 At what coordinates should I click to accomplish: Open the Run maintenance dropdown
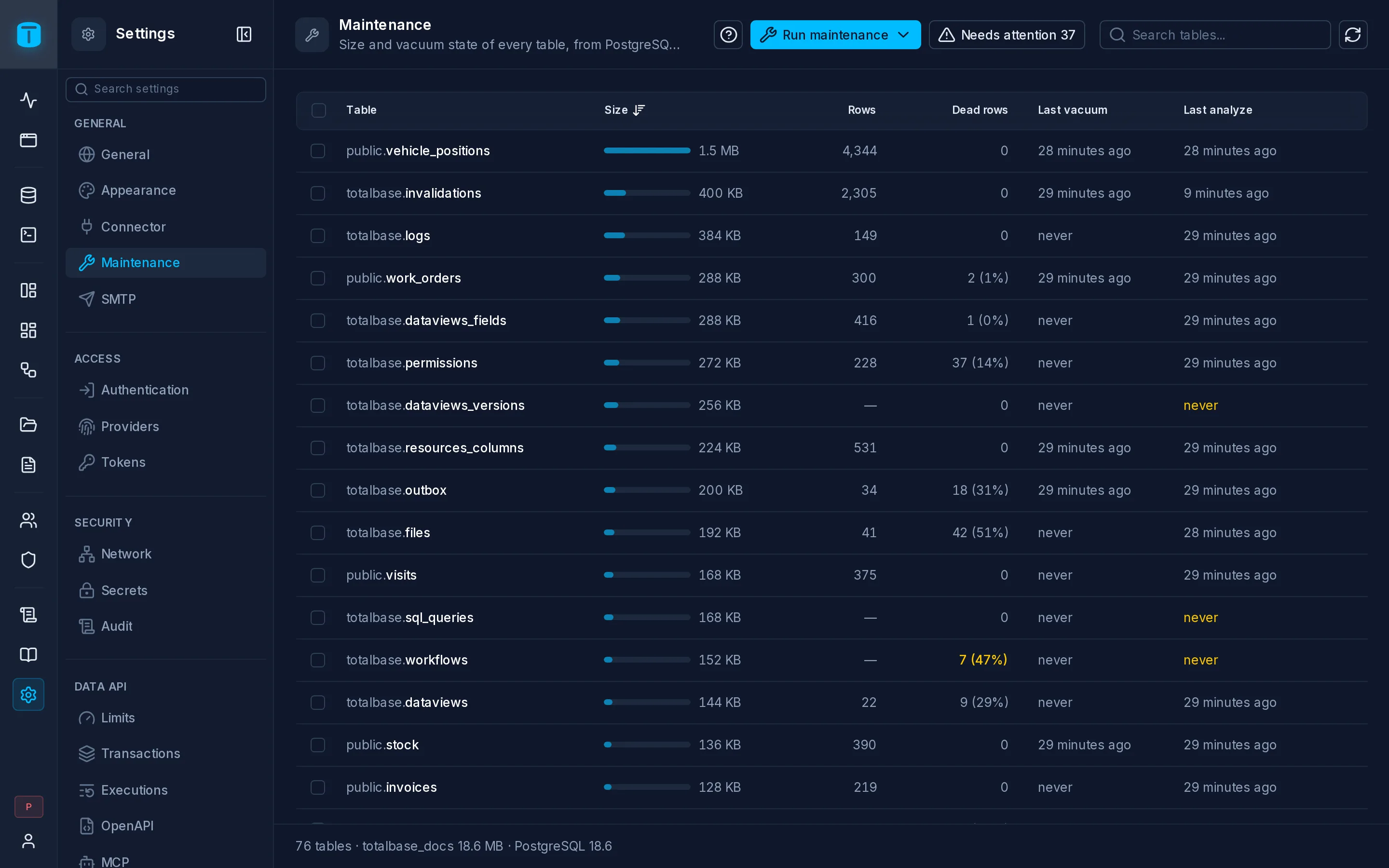(x=835, y=35)
